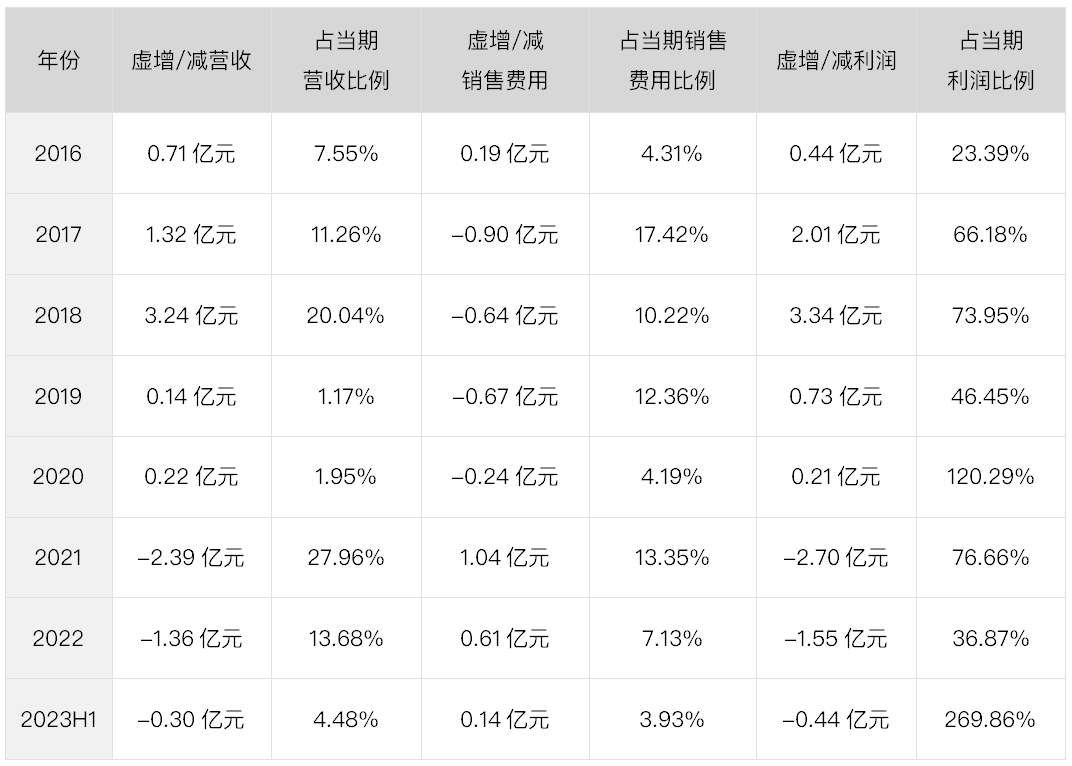Select the 虚增/减营收 header cell
This screenshot has height=766, width=1072.
192,60
